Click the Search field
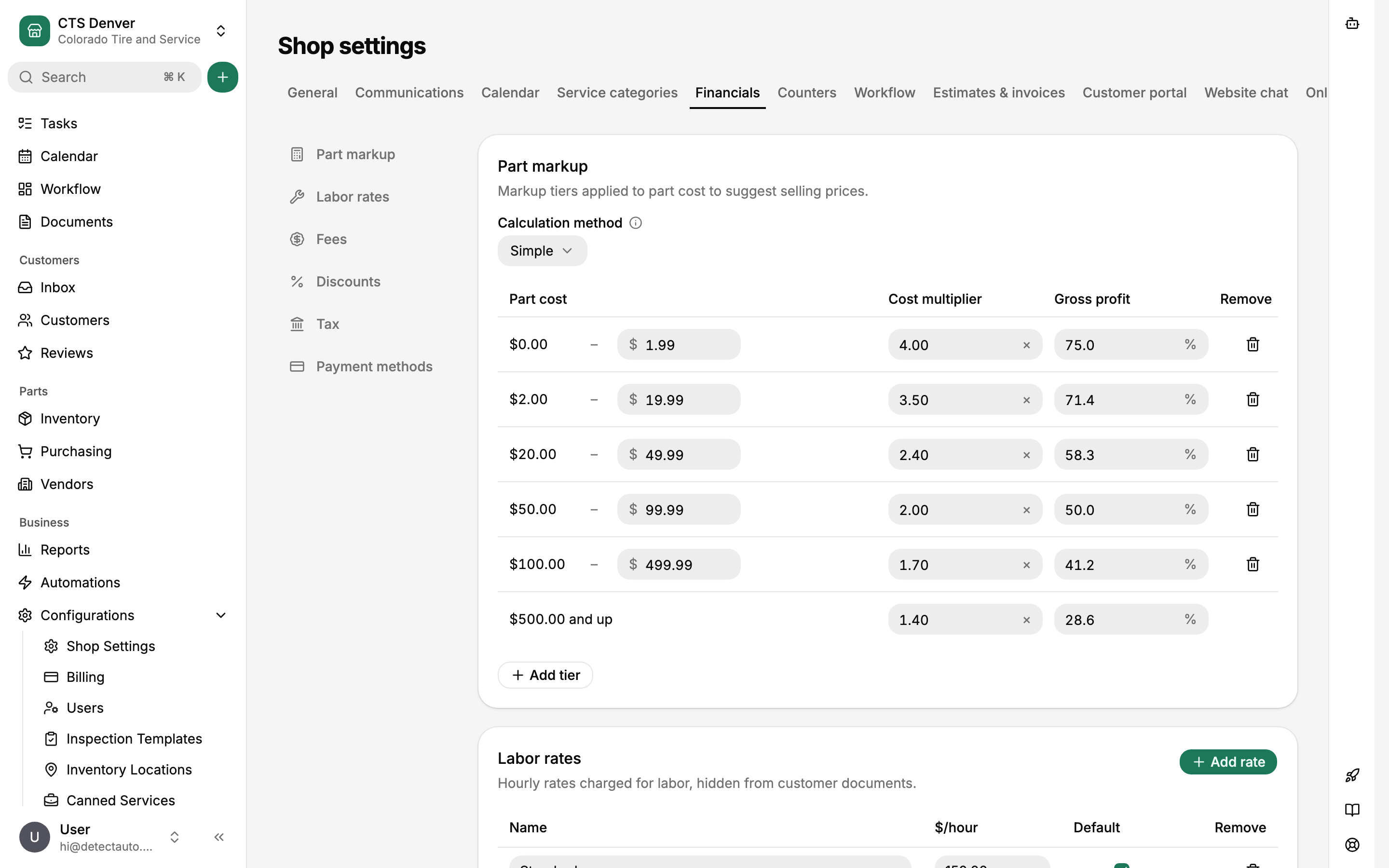Viewport: 1389px width, 868px height. point(105,77)
